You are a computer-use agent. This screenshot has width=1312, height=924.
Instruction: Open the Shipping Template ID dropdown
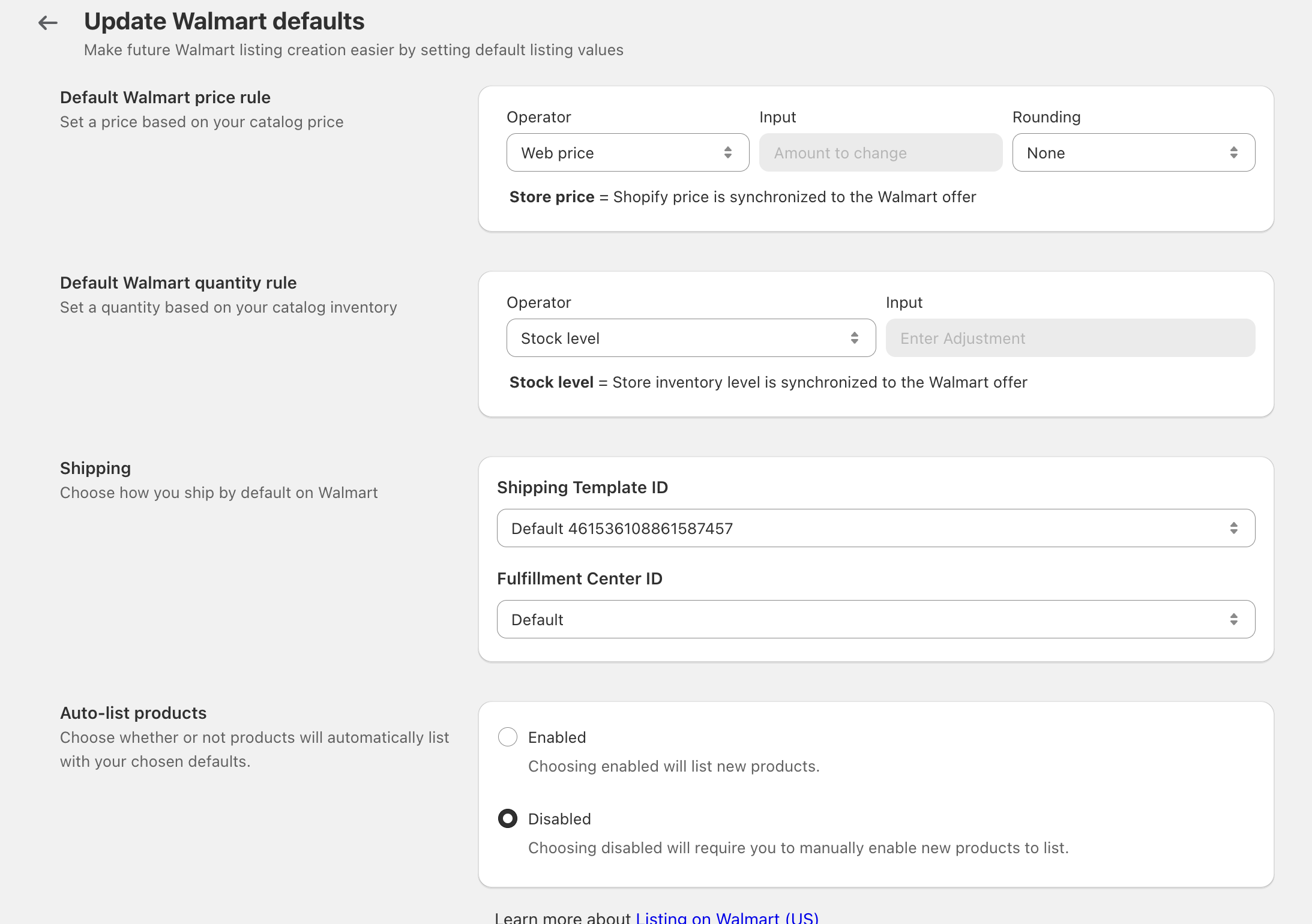pos(876,528)
